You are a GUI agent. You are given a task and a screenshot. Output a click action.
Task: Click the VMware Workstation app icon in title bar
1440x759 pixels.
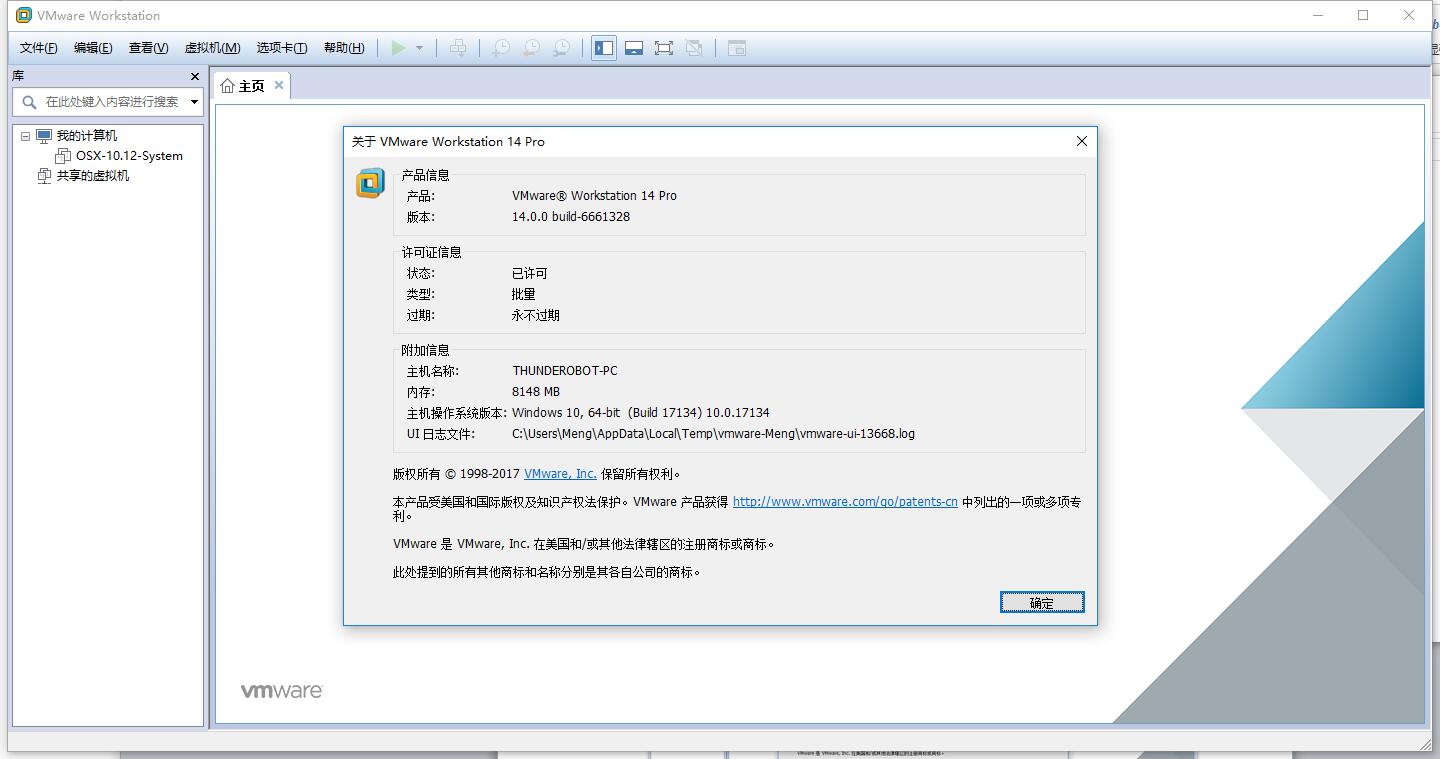coord(24,15)
